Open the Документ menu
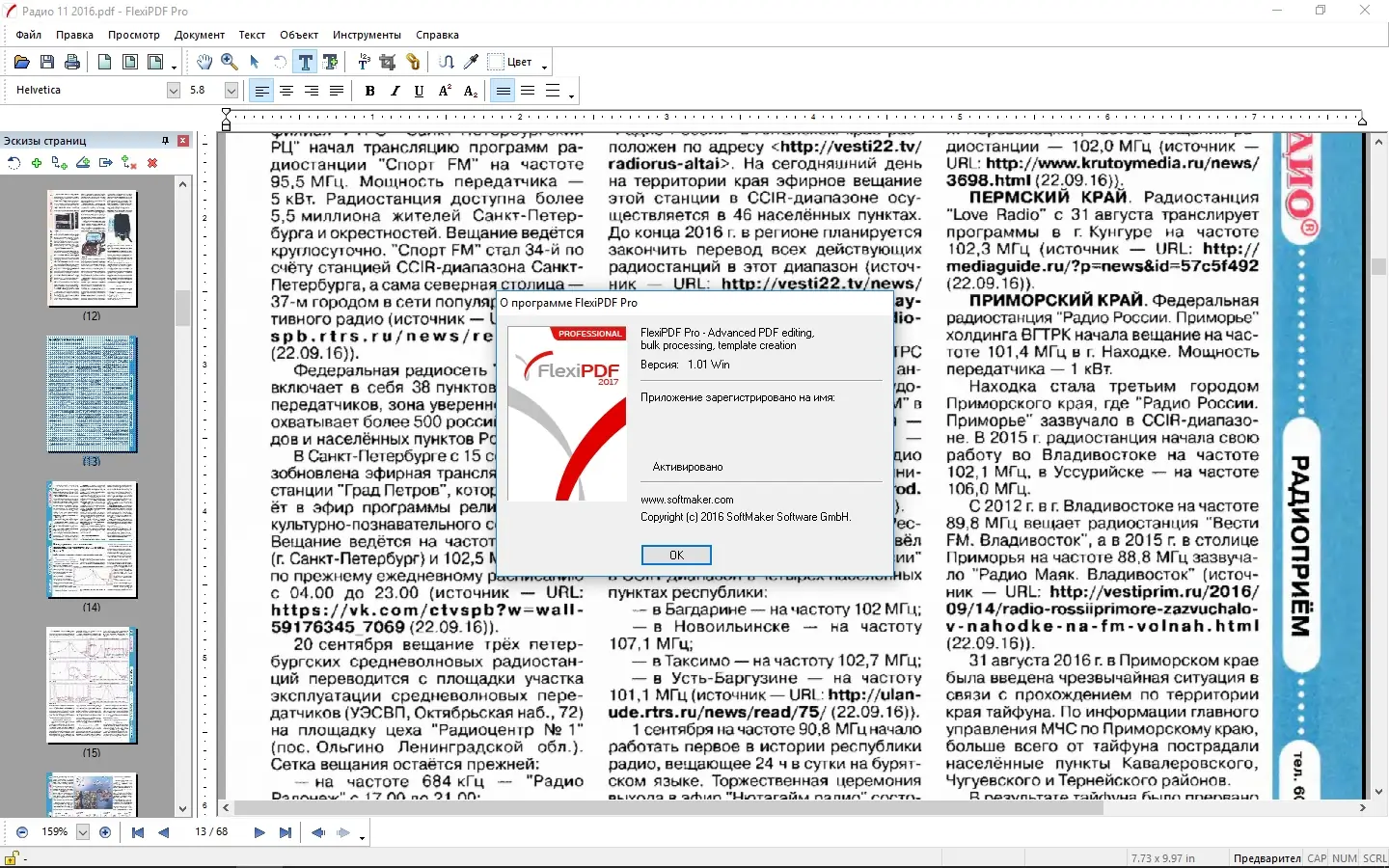 (x=199, y=35)
